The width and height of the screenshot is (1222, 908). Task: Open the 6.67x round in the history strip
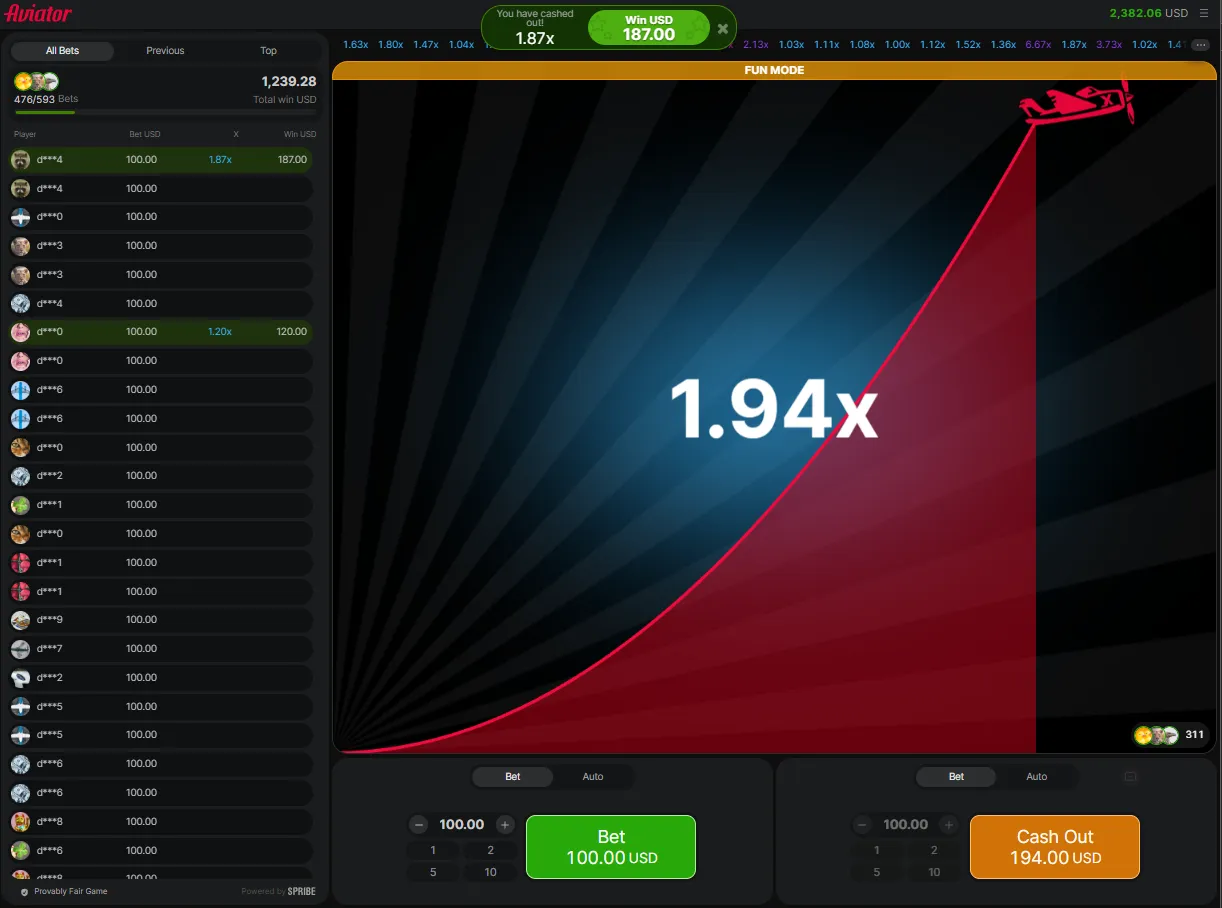[x=1038, y=45]
